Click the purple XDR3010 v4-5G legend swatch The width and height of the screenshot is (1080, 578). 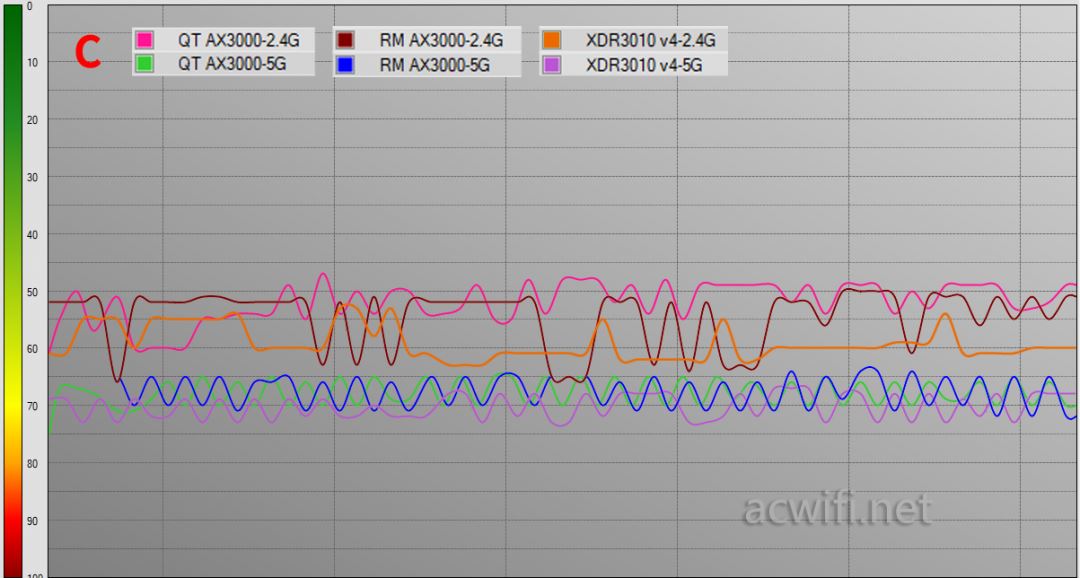point(552,65)
